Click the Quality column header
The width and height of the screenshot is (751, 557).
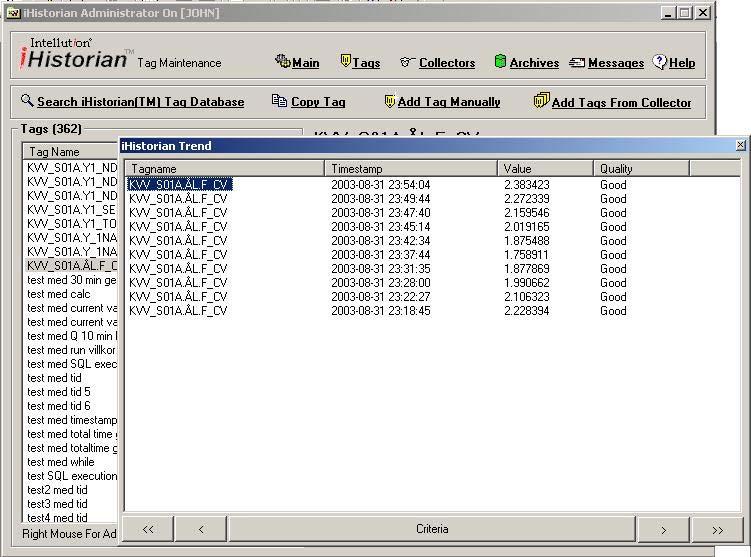coord(641,169)
